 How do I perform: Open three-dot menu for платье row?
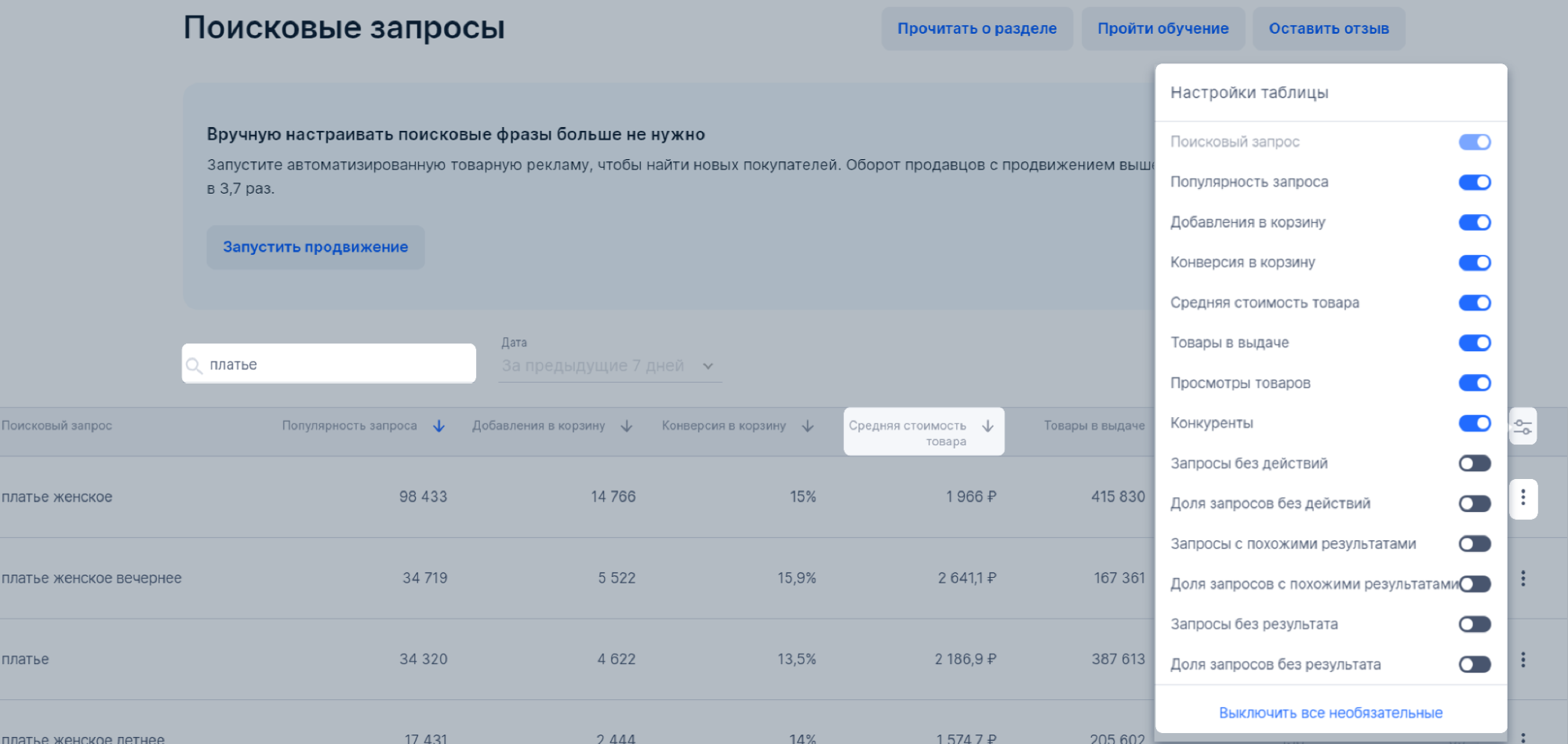click(1523, 660)
